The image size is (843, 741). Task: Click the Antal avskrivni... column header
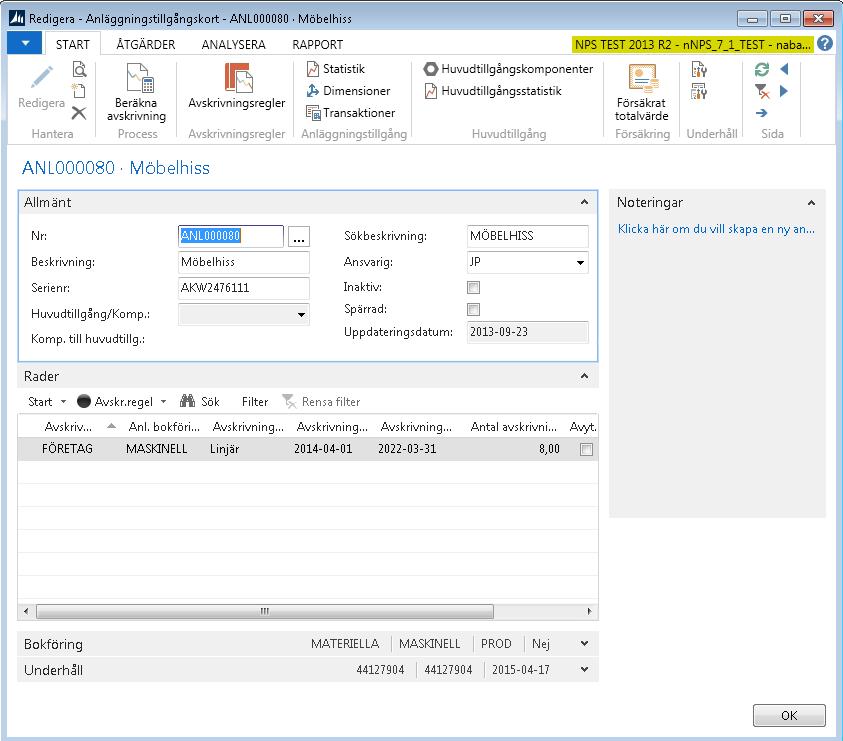click(513, 427)
